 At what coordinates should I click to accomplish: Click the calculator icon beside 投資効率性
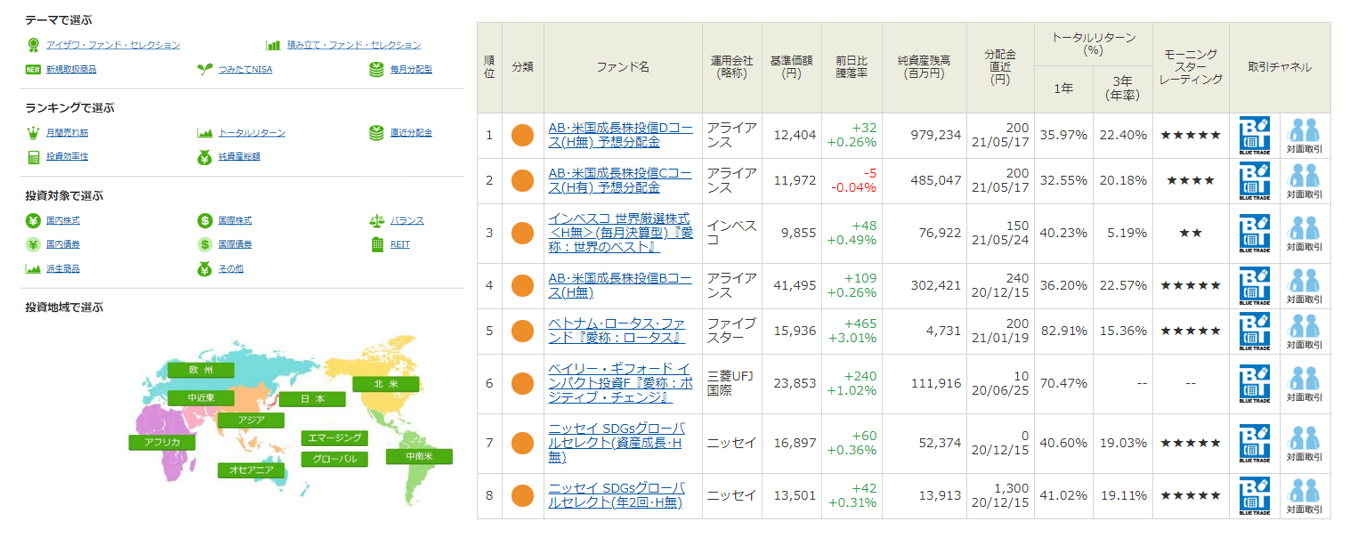[33, 157]
